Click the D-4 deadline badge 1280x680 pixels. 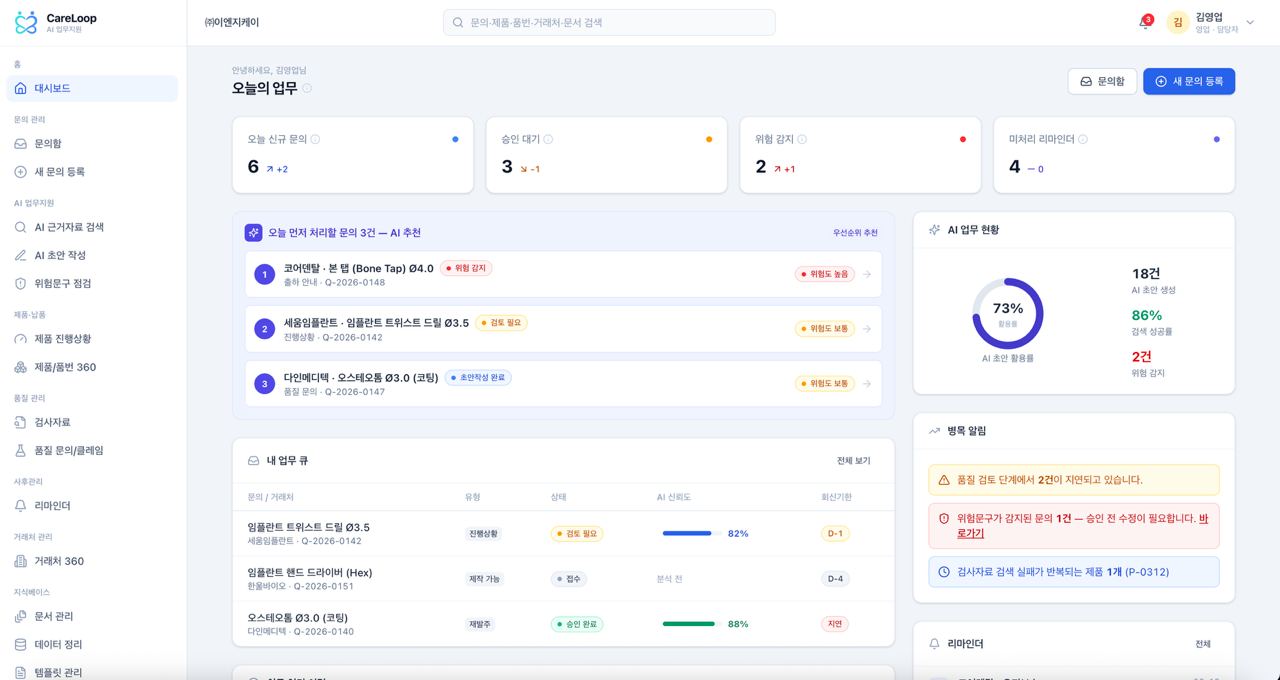[x=835, y=579]
